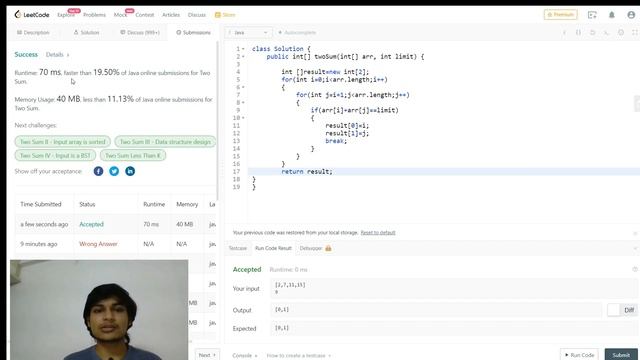Viewport: 640px width, 360px height.
Task: Toggle the Autocomplete option
Action: point(297,32)
